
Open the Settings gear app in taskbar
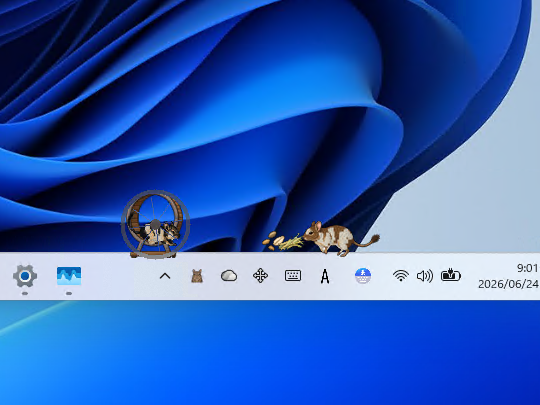pyautogui.click(x=25, y=276)
